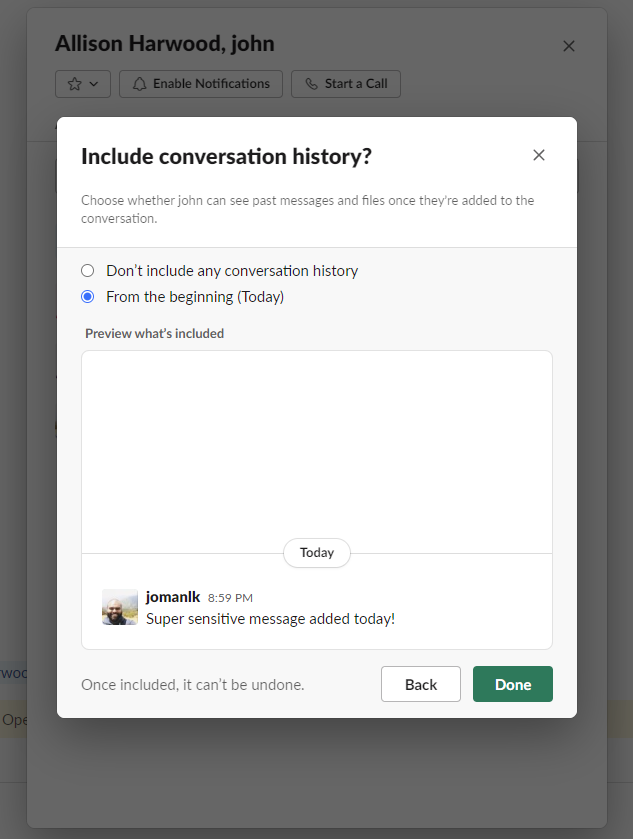The height and width of the screenshot is (839, 633).
Task: Click the Choose whether john can see description
Action: coord(308,209)
